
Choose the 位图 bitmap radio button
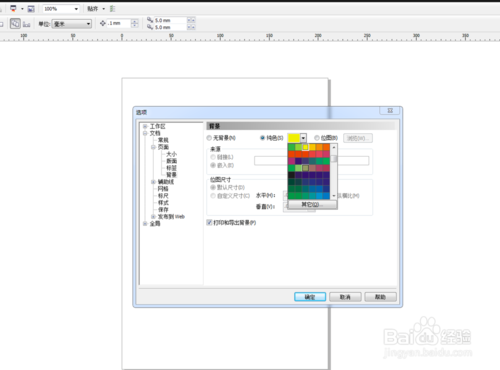coord(317,138)
